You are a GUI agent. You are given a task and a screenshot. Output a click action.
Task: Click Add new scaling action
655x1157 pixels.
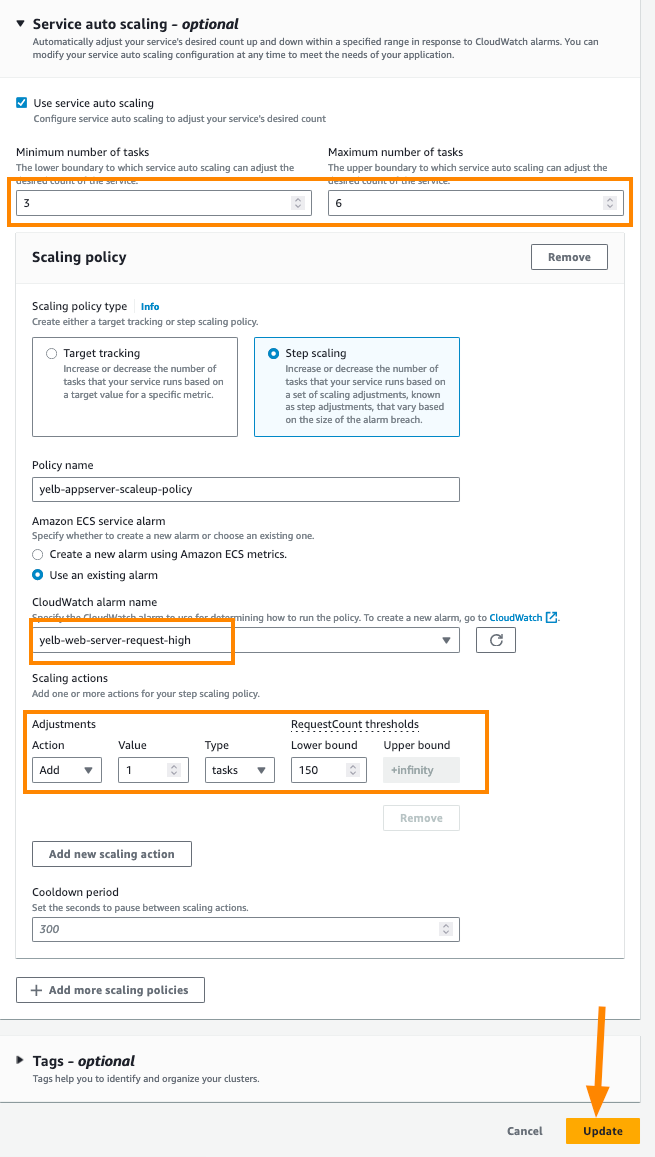point(111,853)
